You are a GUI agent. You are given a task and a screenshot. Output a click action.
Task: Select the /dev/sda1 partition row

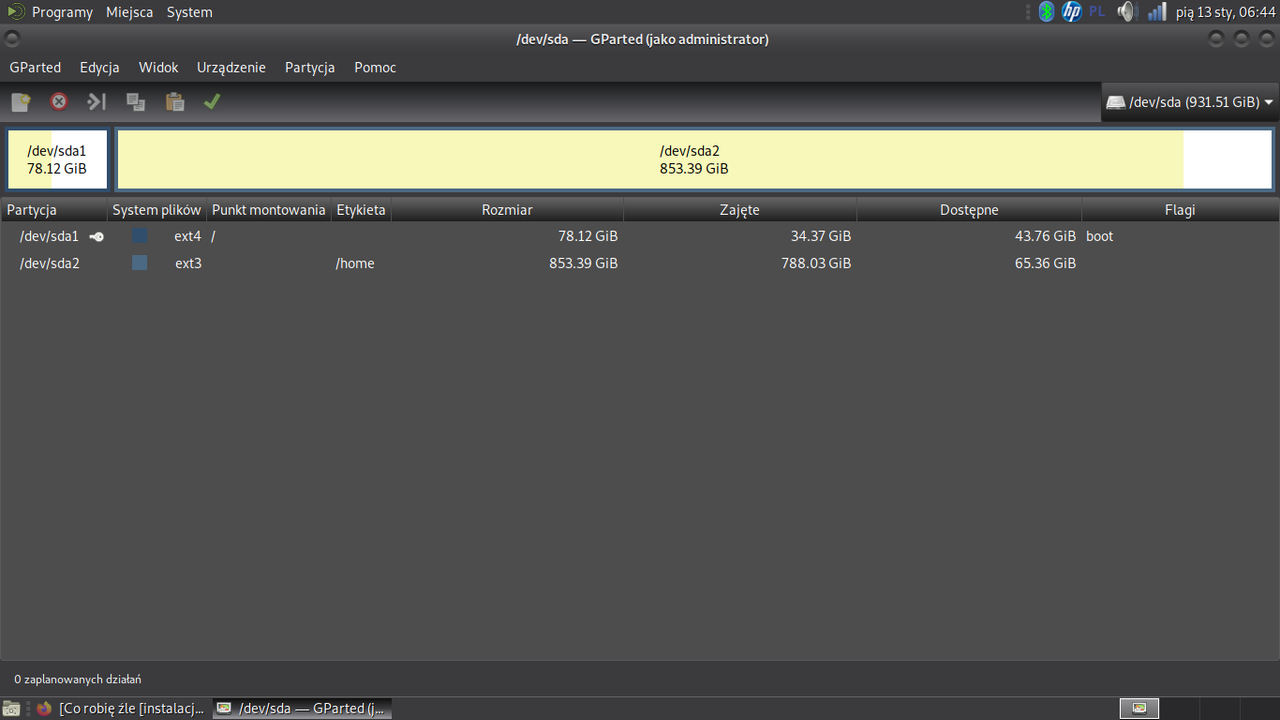pyautogui.click(x=640, y=236)
